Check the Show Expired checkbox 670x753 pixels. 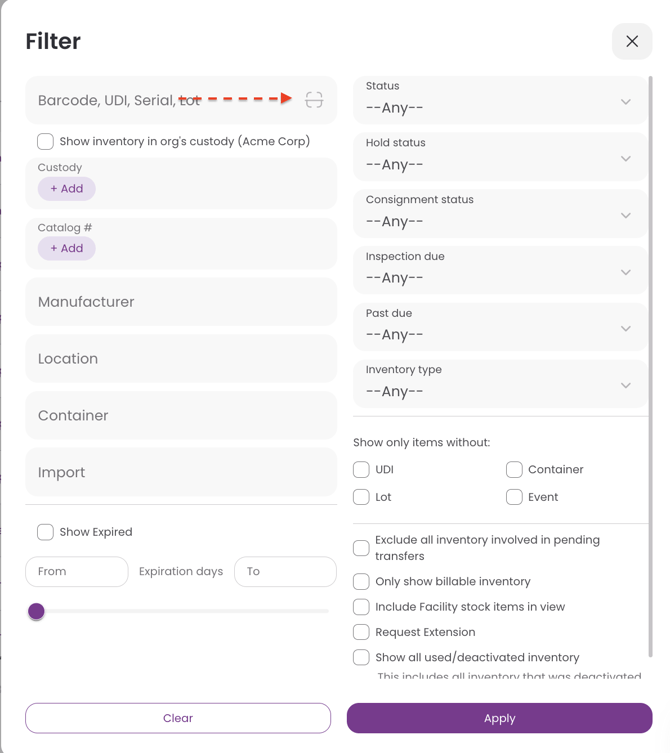point(46,532)
